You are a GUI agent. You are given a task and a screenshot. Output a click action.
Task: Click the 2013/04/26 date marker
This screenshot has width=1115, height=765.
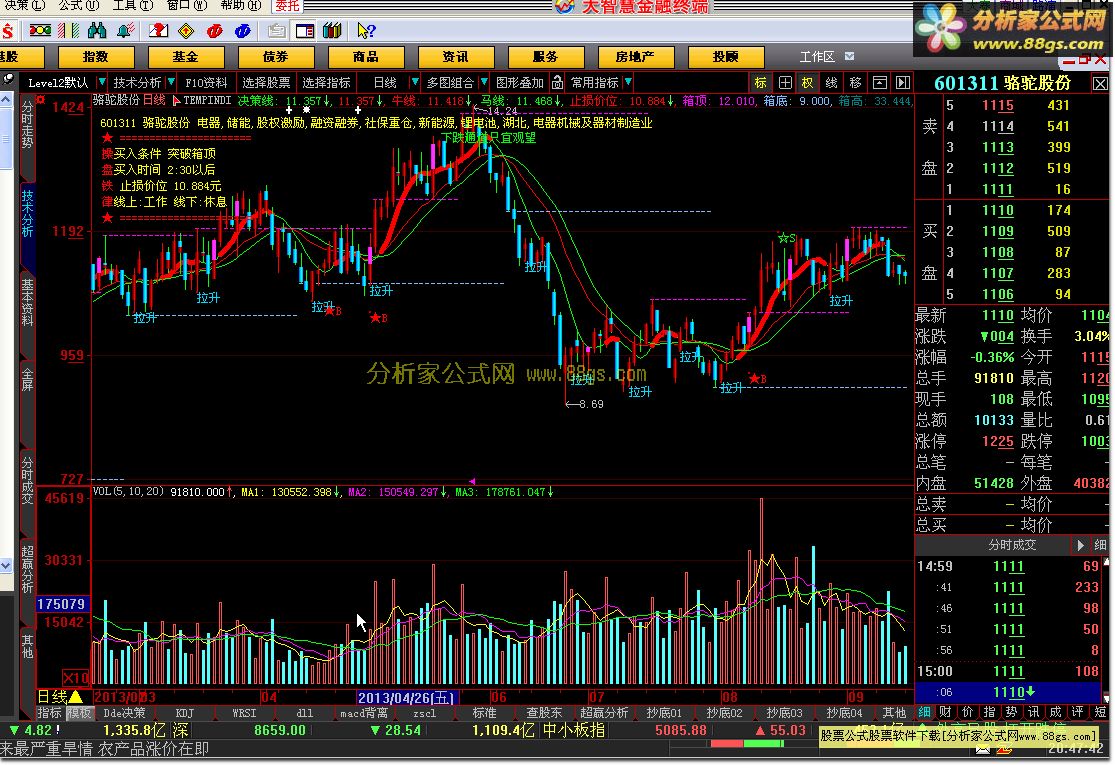[407, 697]
